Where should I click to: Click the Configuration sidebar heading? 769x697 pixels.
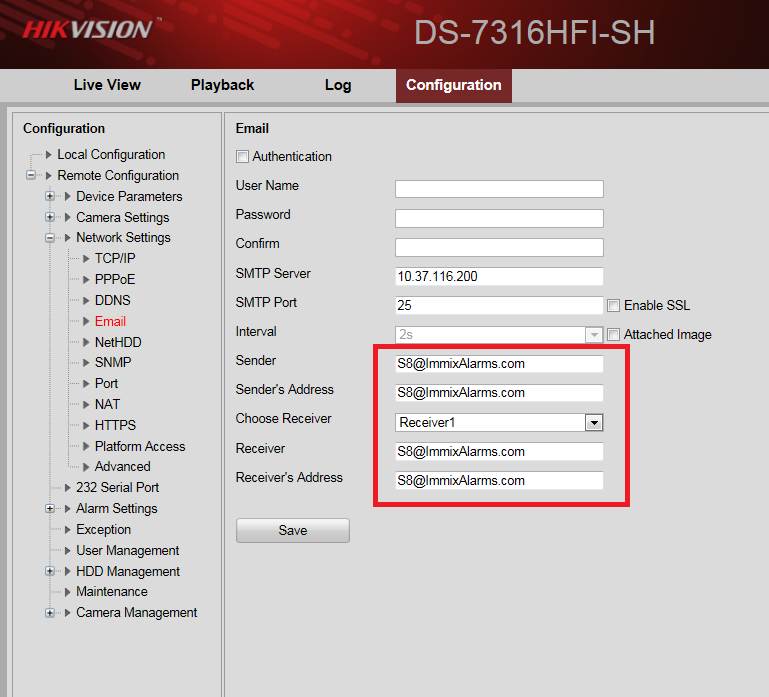pos(64,129)
